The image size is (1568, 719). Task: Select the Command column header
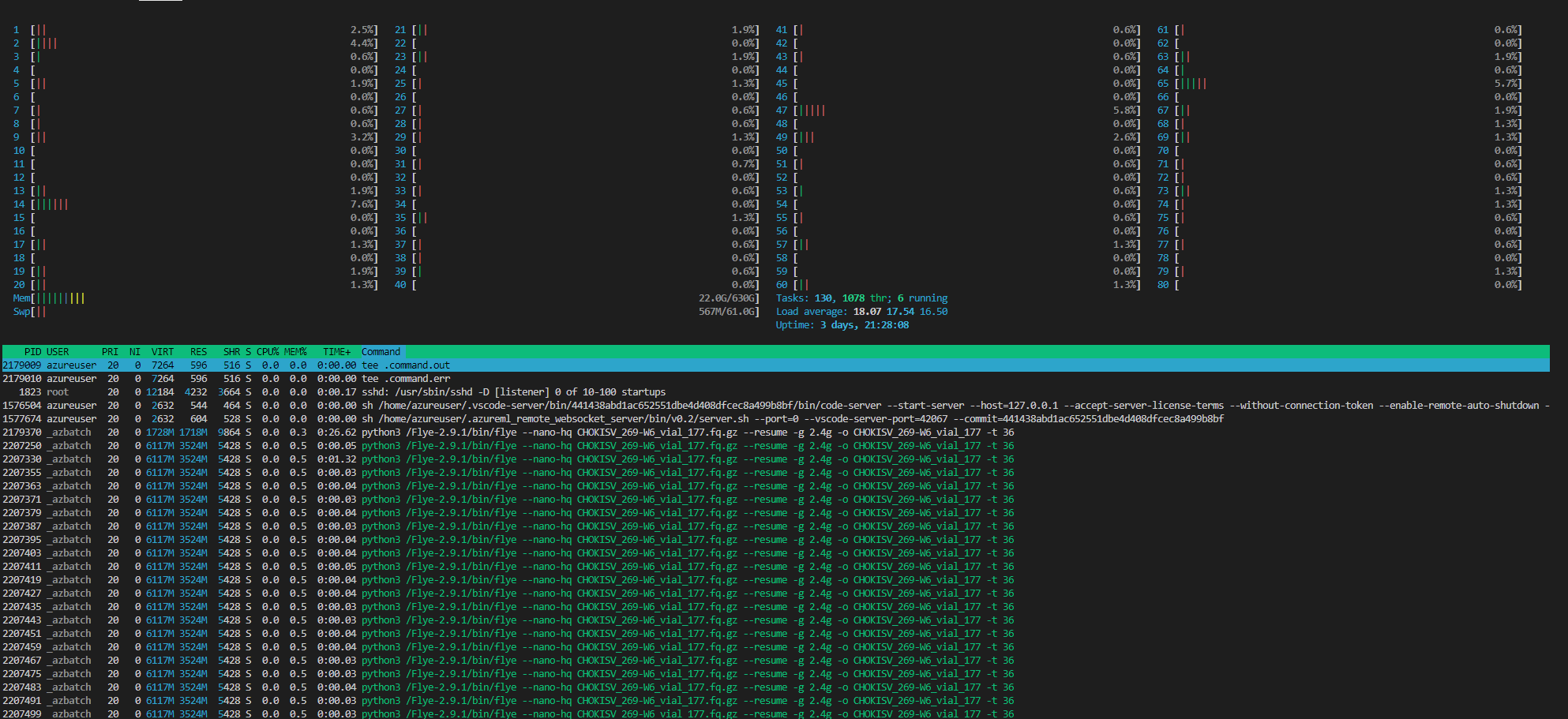(x=381, y=351)
